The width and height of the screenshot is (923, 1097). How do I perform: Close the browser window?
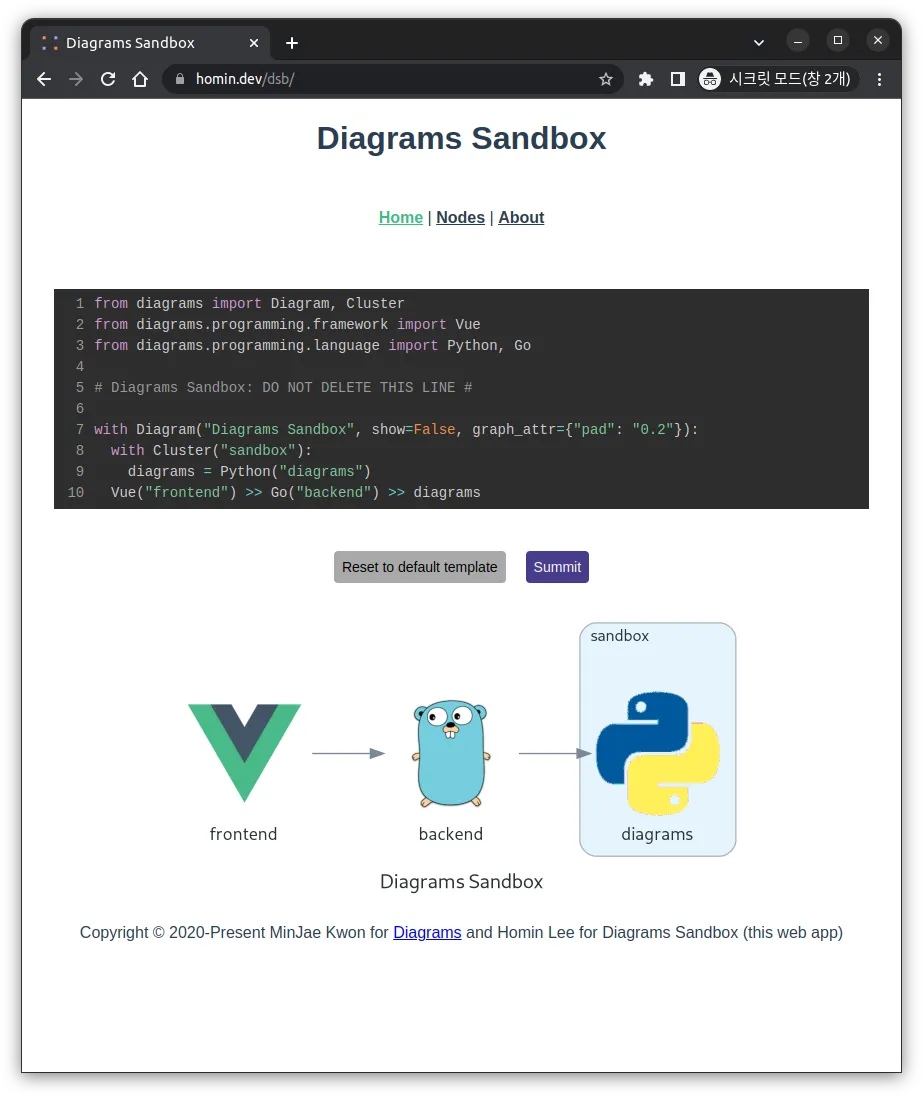878,41
